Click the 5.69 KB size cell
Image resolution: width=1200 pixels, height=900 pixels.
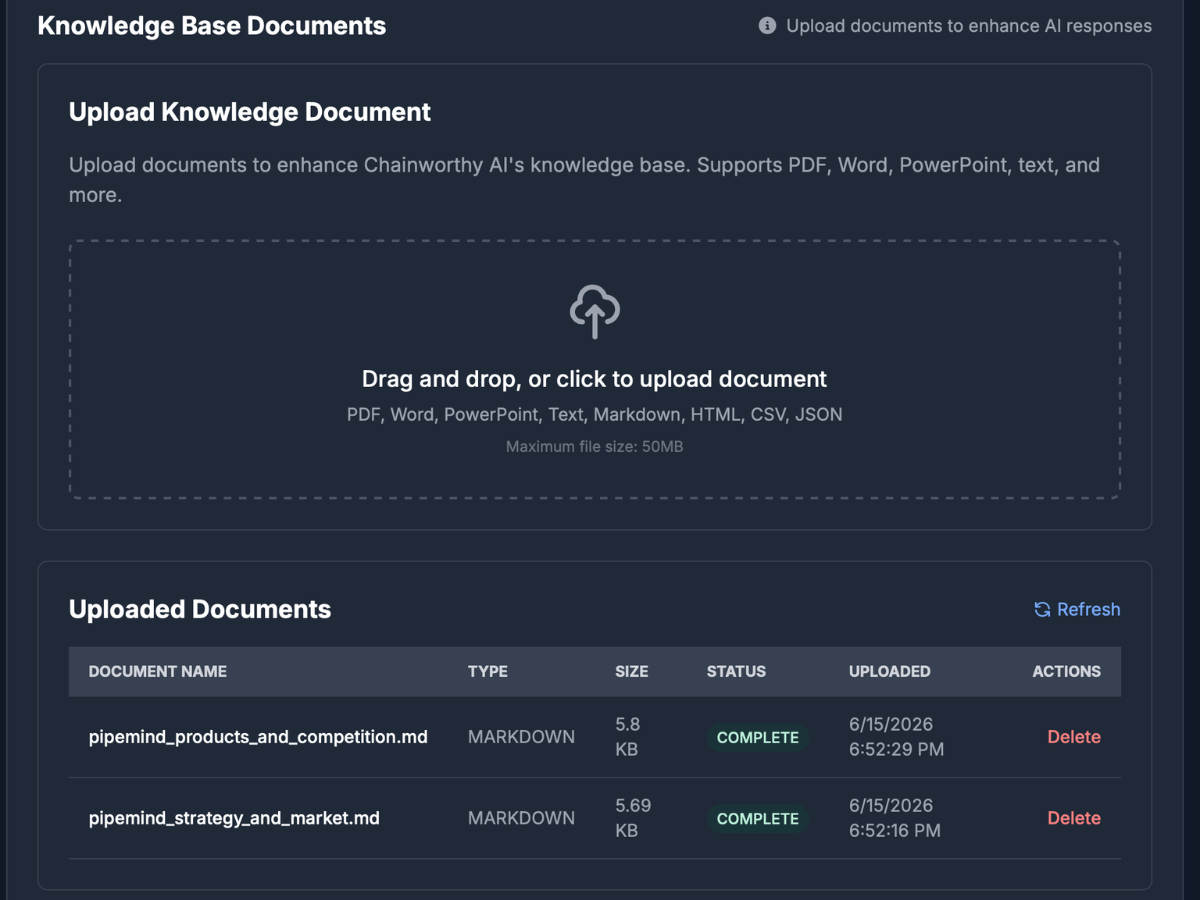click(x=632, y=818)
